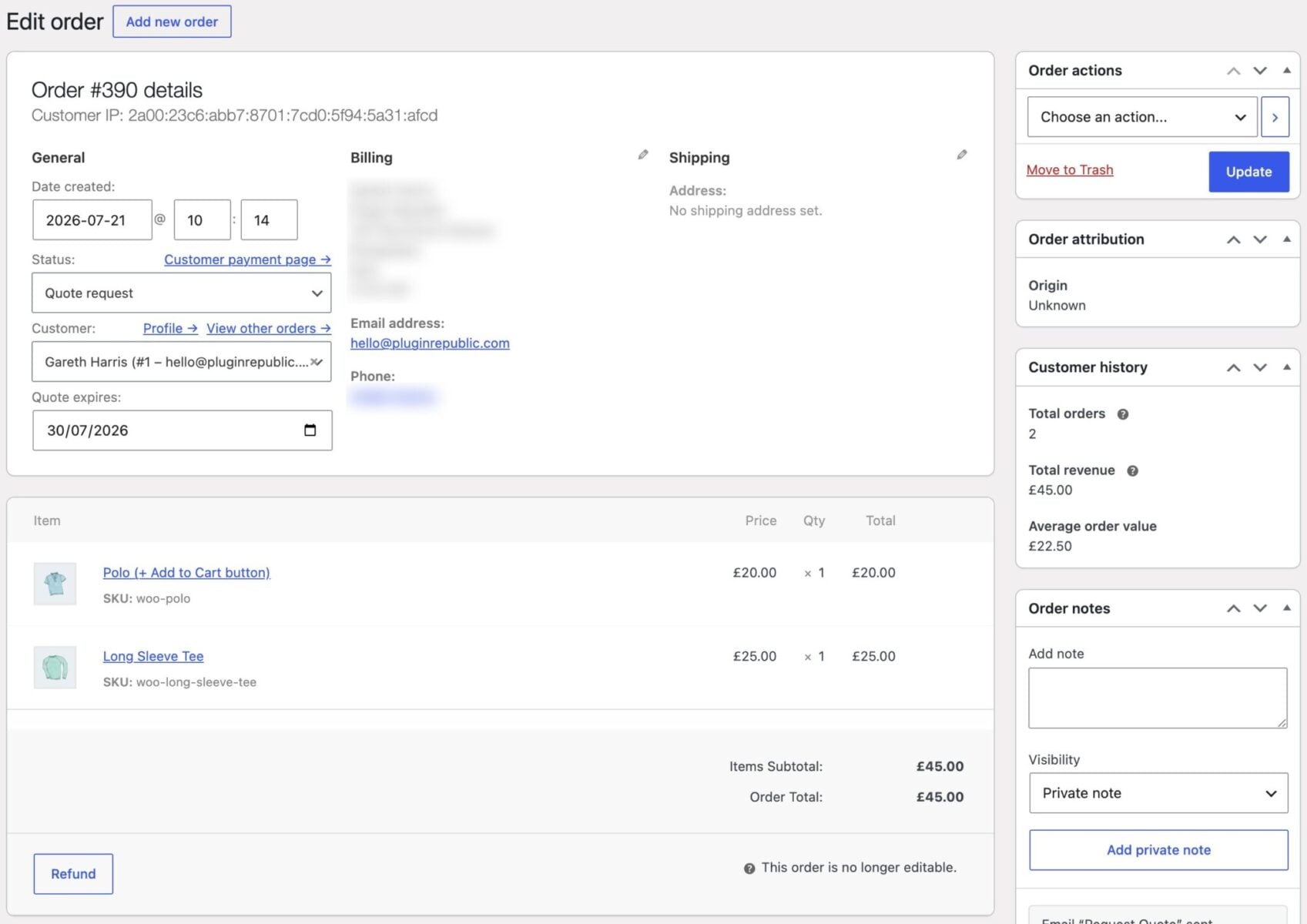
Task: Click Customer IP address text
Action: point(234,115)
